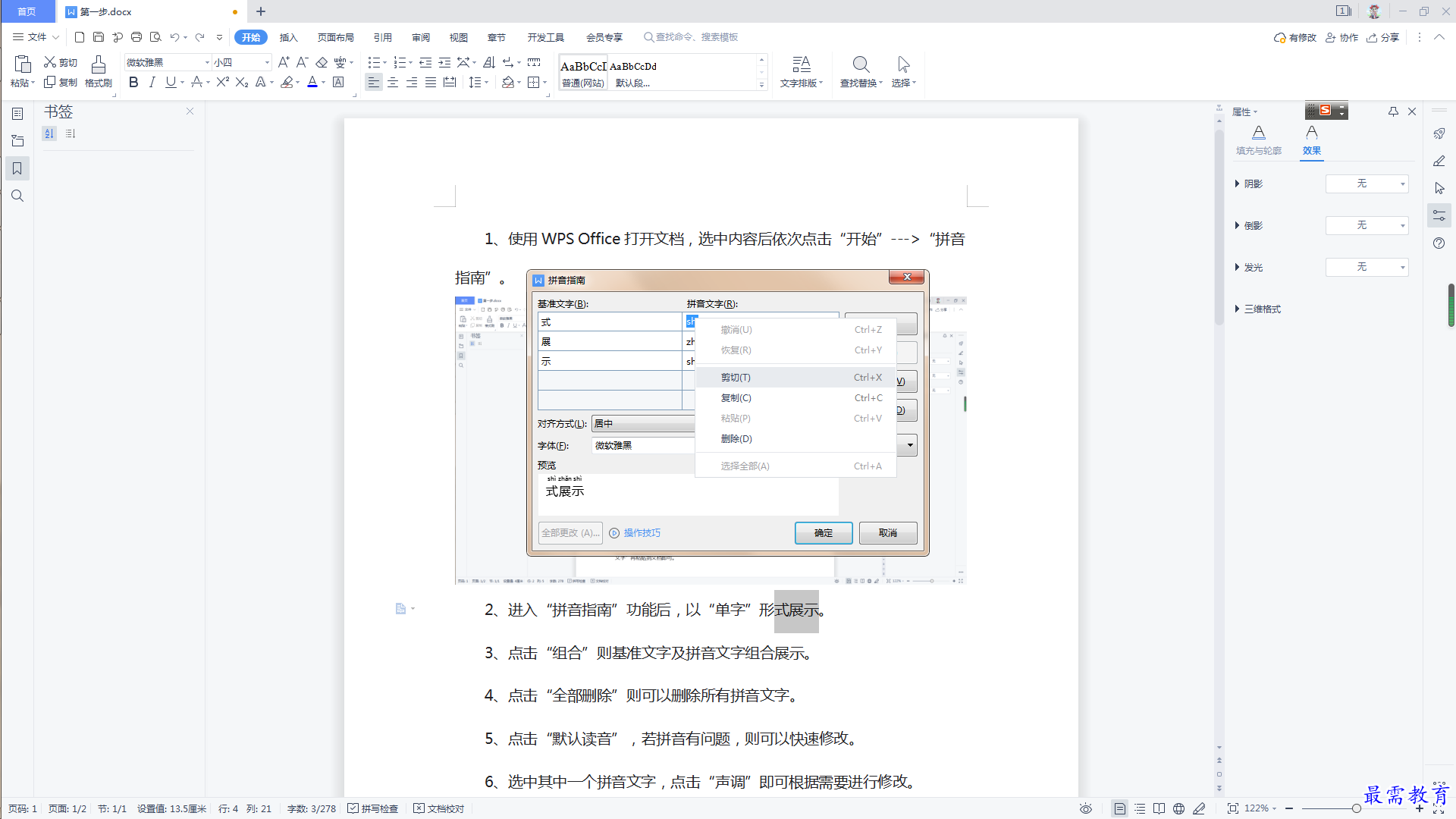
Task: Click the Save icon in quick toolbar
Action: click(99, 36)
